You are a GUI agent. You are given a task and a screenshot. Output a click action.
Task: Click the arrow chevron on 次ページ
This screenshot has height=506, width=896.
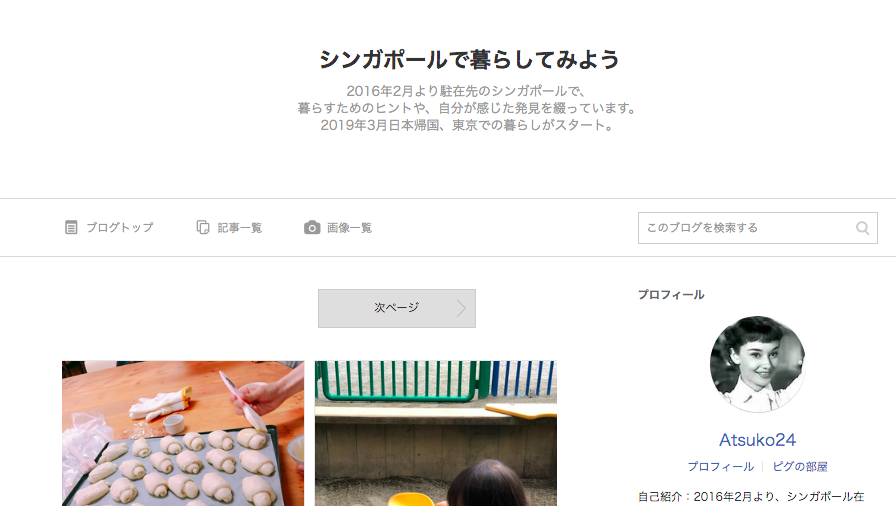[x=461, y=308]
